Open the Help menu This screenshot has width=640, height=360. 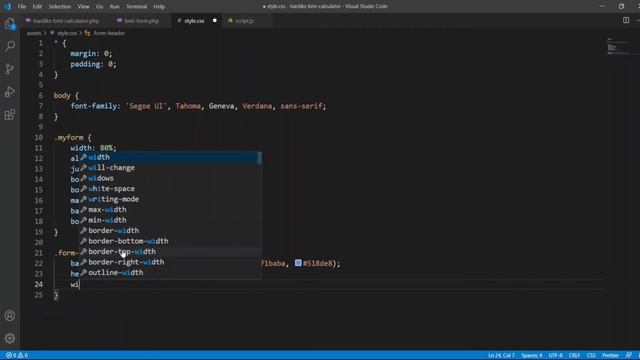tap(159, 7)
